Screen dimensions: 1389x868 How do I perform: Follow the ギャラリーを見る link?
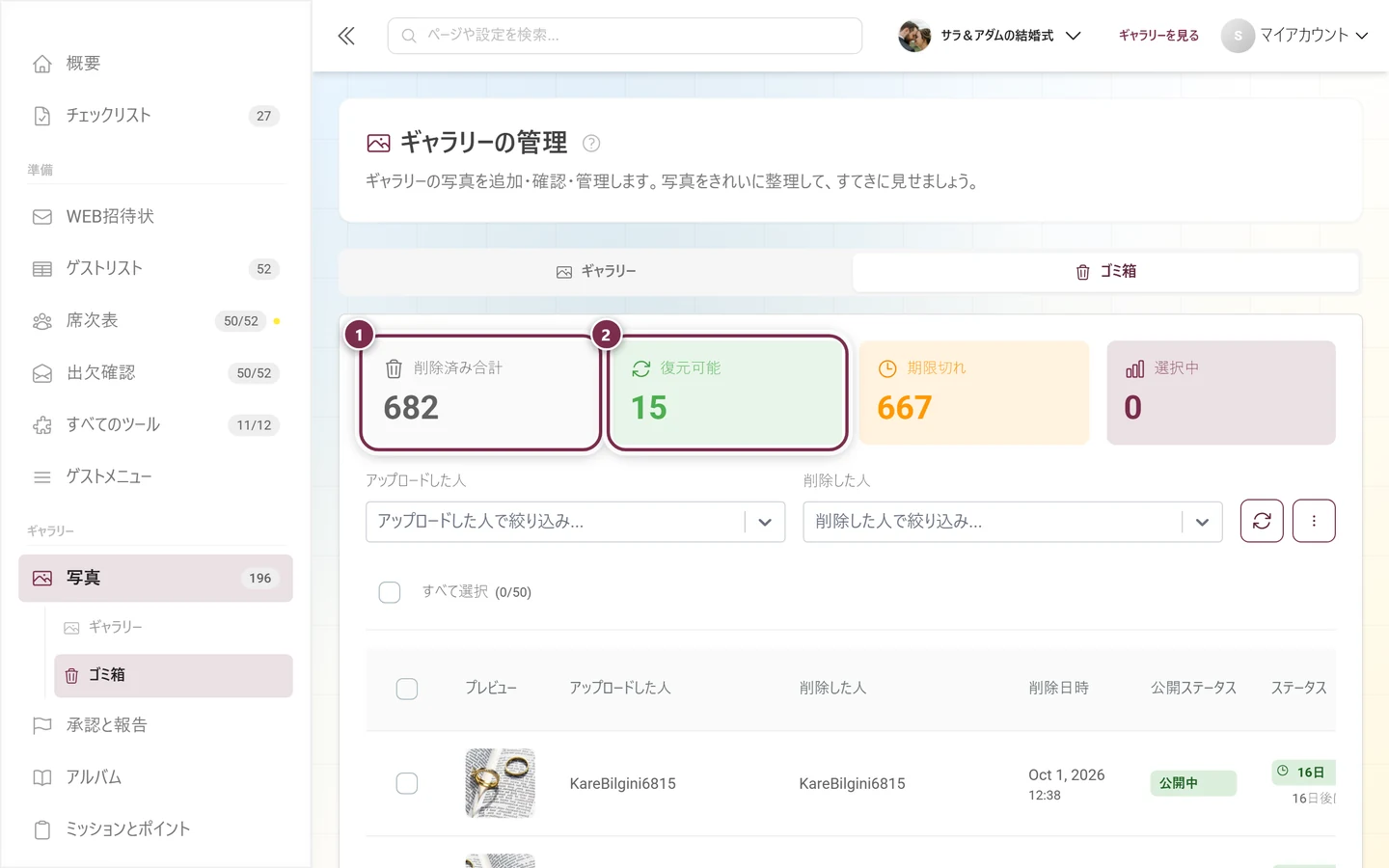1158,36
